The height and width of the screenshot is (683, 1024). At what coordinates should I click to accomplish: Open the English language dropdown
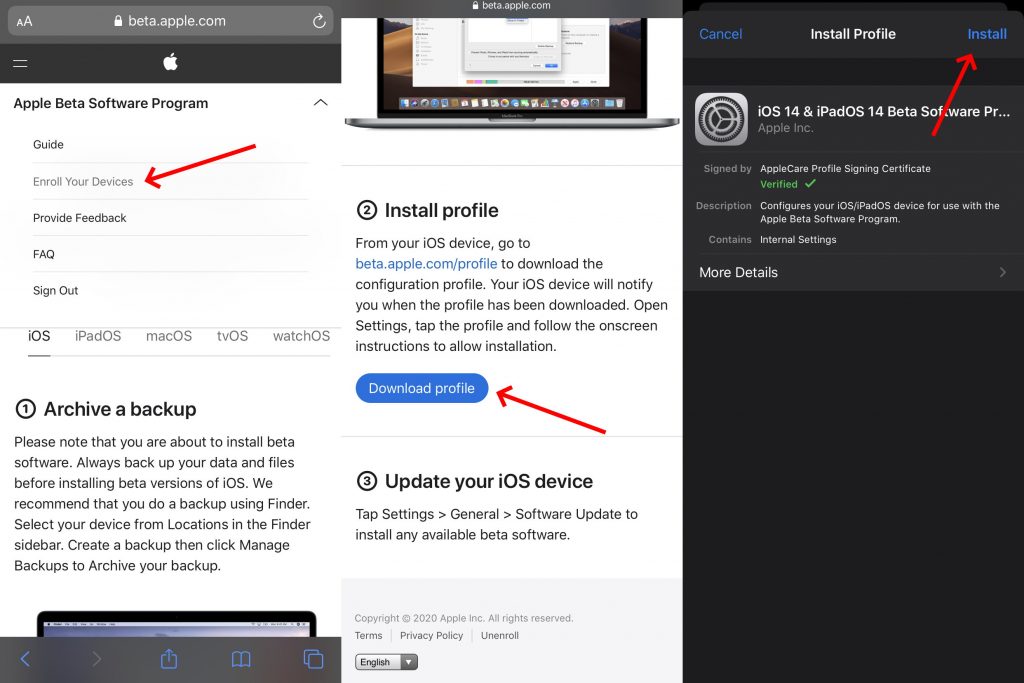(387, 662)
